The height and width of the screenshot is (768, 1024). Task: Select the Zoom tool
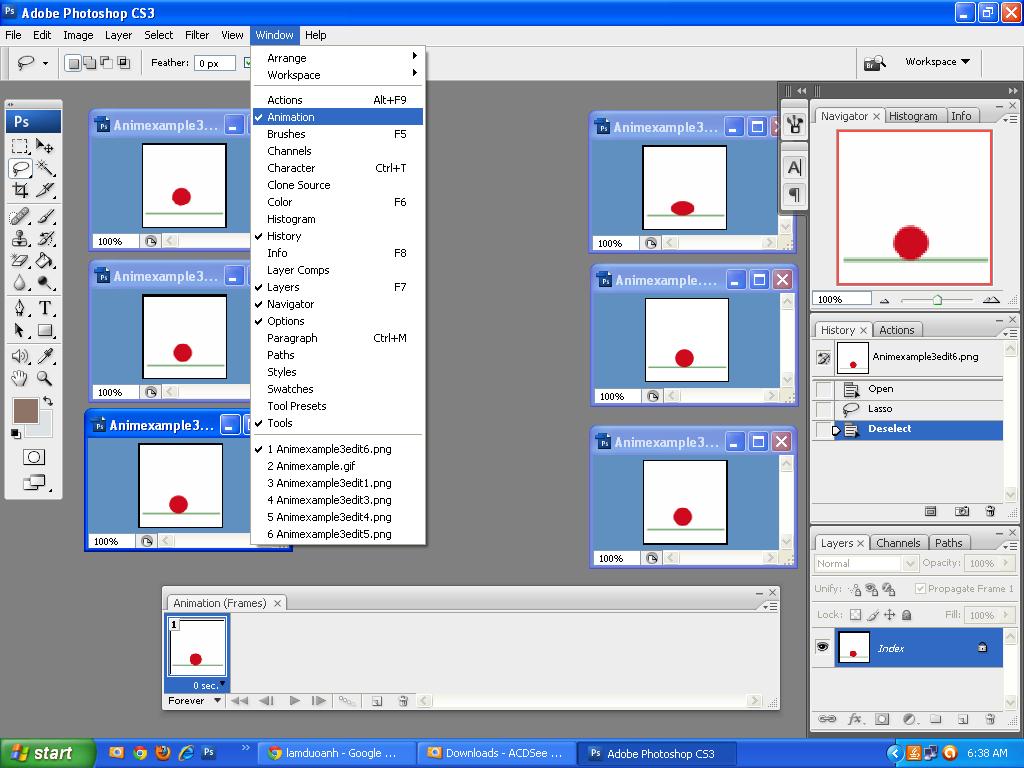[x=45, y=378]
